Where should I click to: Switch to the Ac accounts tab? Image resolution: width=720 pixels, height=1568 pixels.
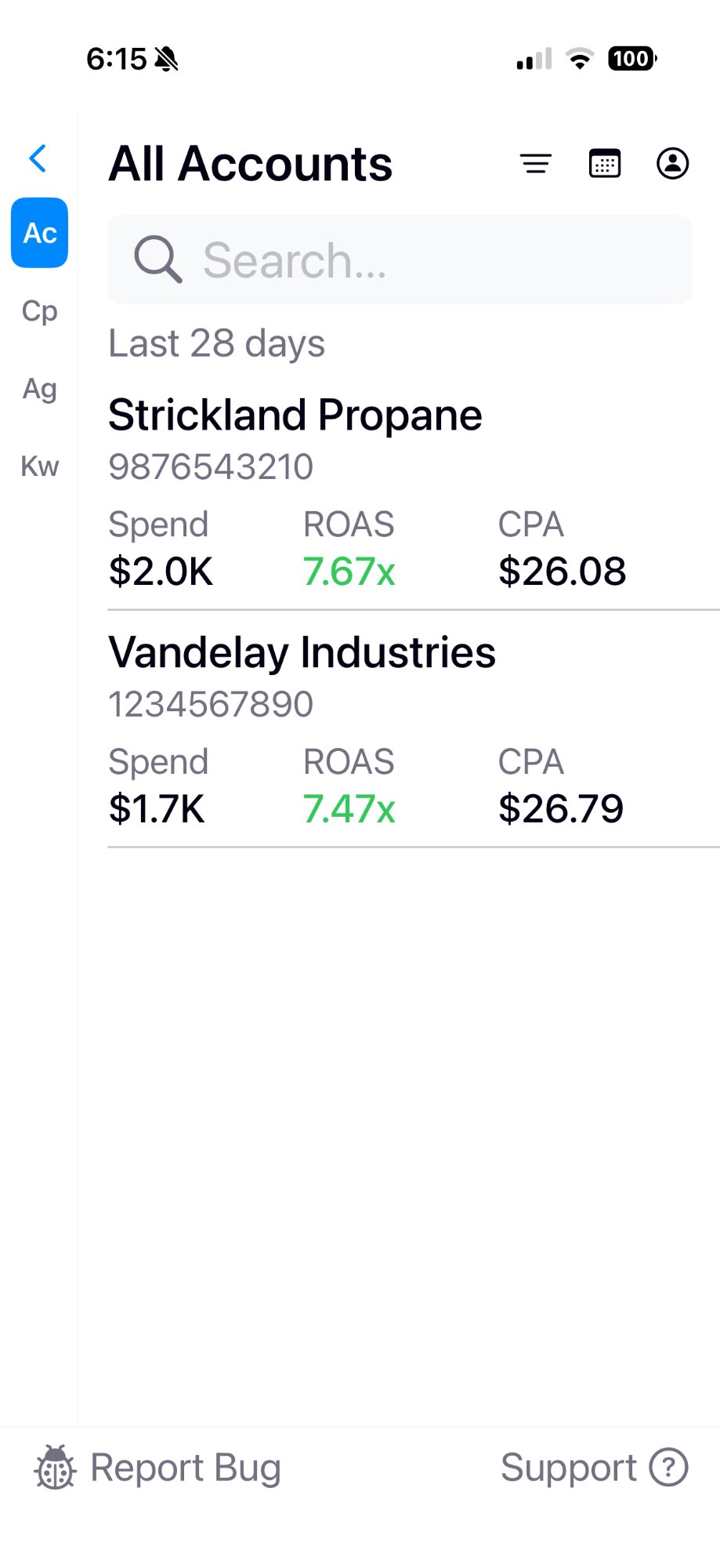(x=40, y=233)
